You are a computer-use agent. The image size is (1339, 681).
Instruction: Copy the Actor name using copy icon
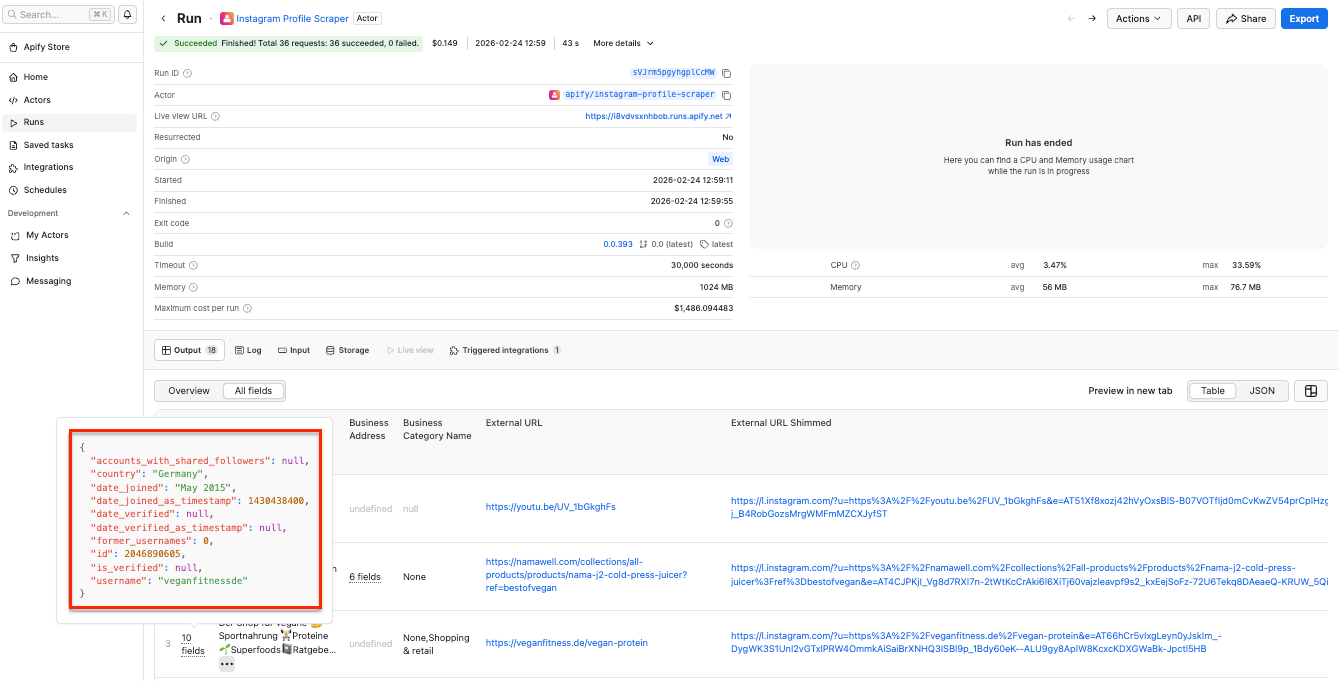click(727, 95)
